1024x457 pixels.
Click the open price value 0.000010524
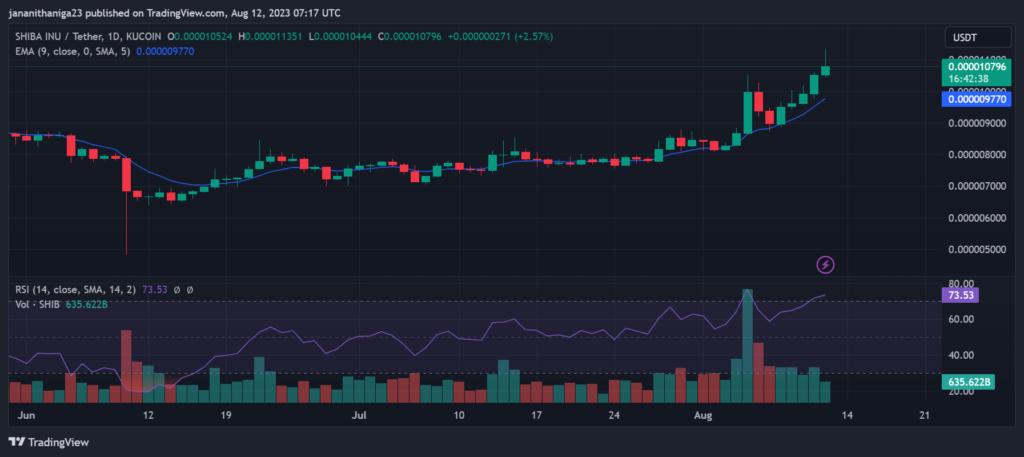pyautogui.click(x=203, y=37)
